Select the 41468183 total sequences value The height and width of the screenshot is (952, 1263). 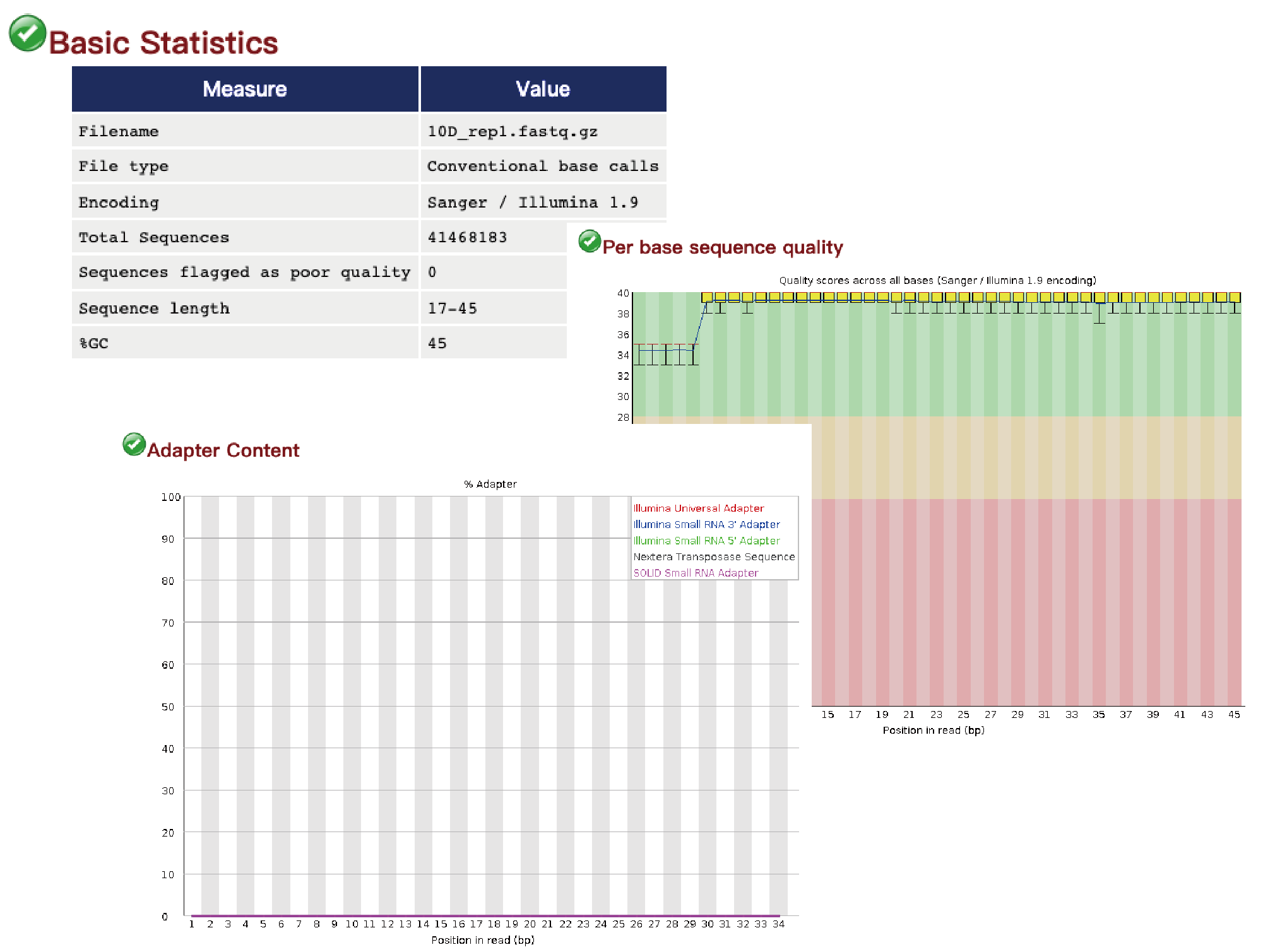468,238
